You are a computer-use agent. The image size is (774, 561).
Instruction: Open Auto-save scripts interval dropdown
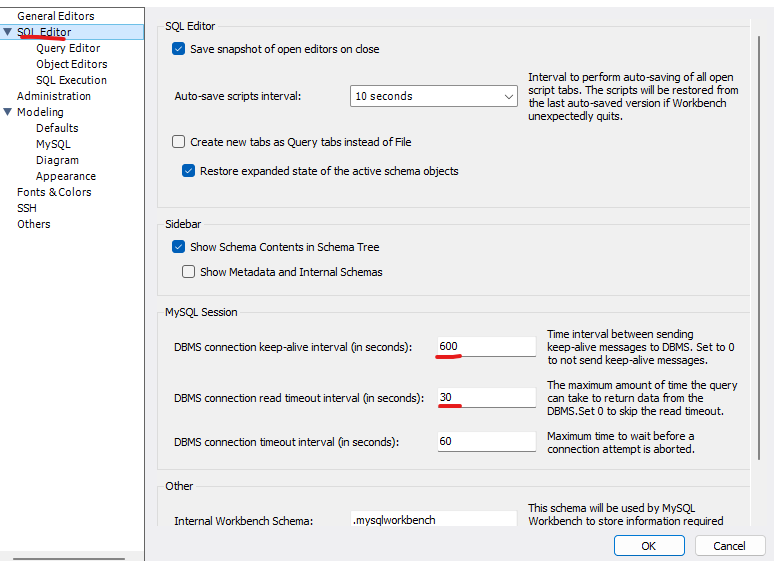pyautogui.click(x=433, y=96)
